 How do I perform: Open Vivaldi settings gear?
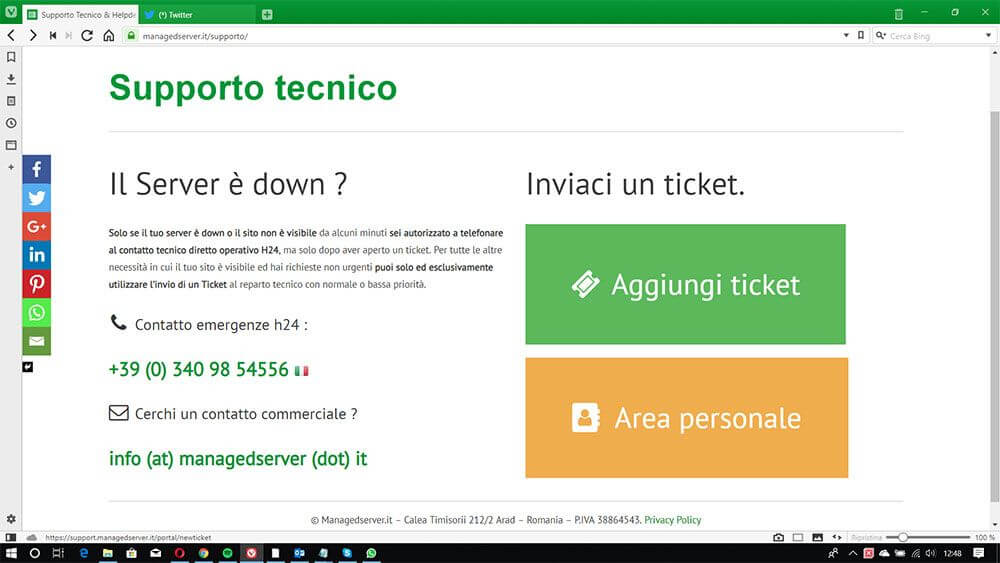tap(11, 519)
